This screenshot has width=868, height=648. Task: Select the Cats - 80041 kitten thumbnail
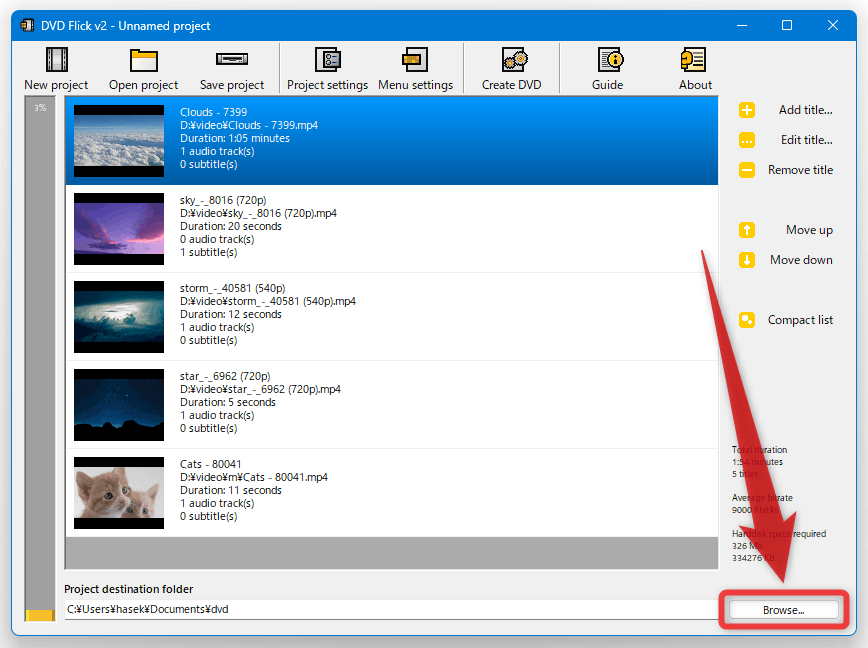click(119, 493)
